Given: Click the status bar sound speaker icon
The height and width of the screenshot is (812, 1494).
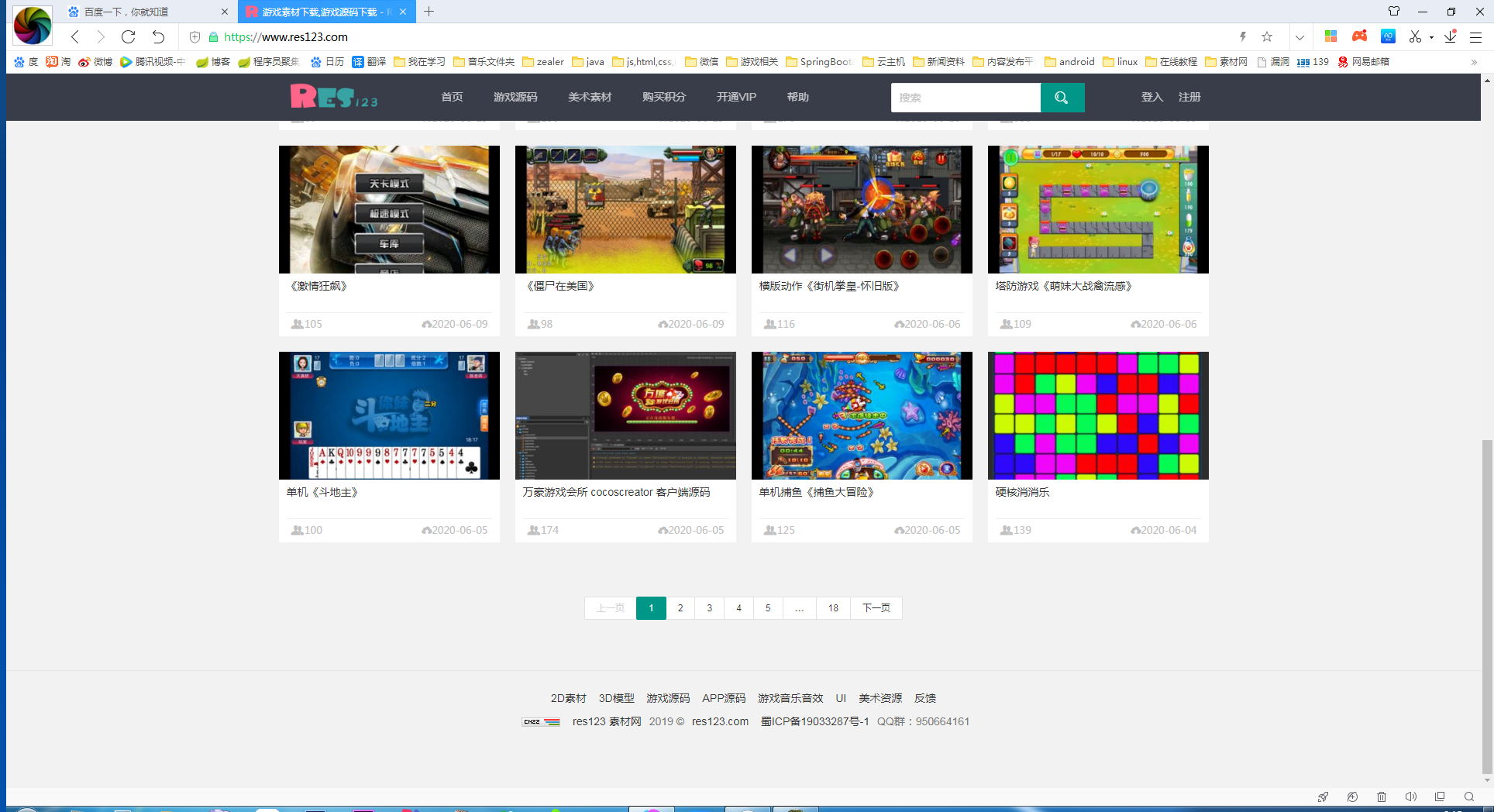Looking at the screenshot, I should point(1411,797).
